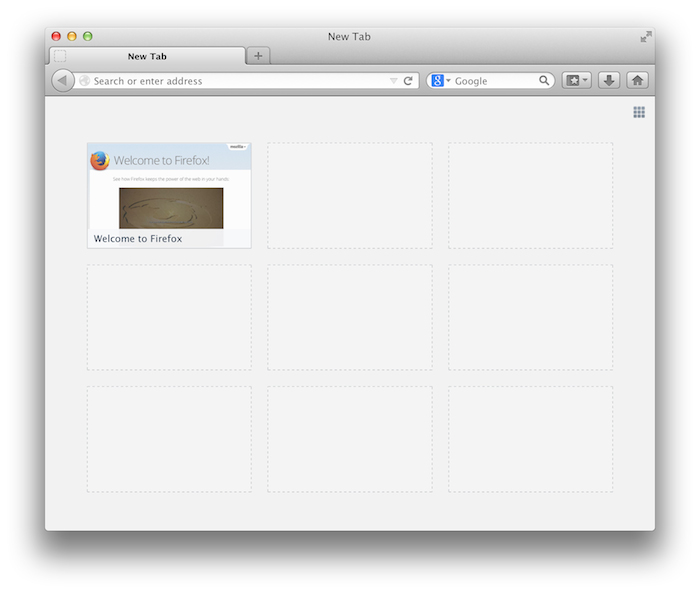This screenshot has width=700, height=593.
Task: Click the search magnifying glass icon
Action: click(544, 81)
